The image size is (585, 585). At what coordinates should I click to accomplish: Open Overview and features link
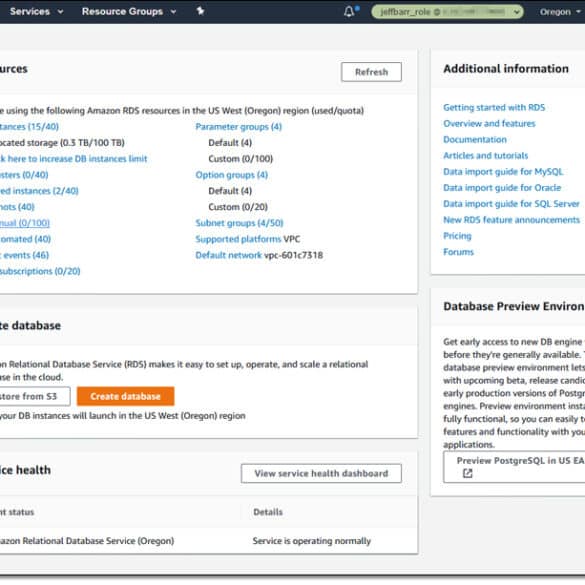pos(489,123)
